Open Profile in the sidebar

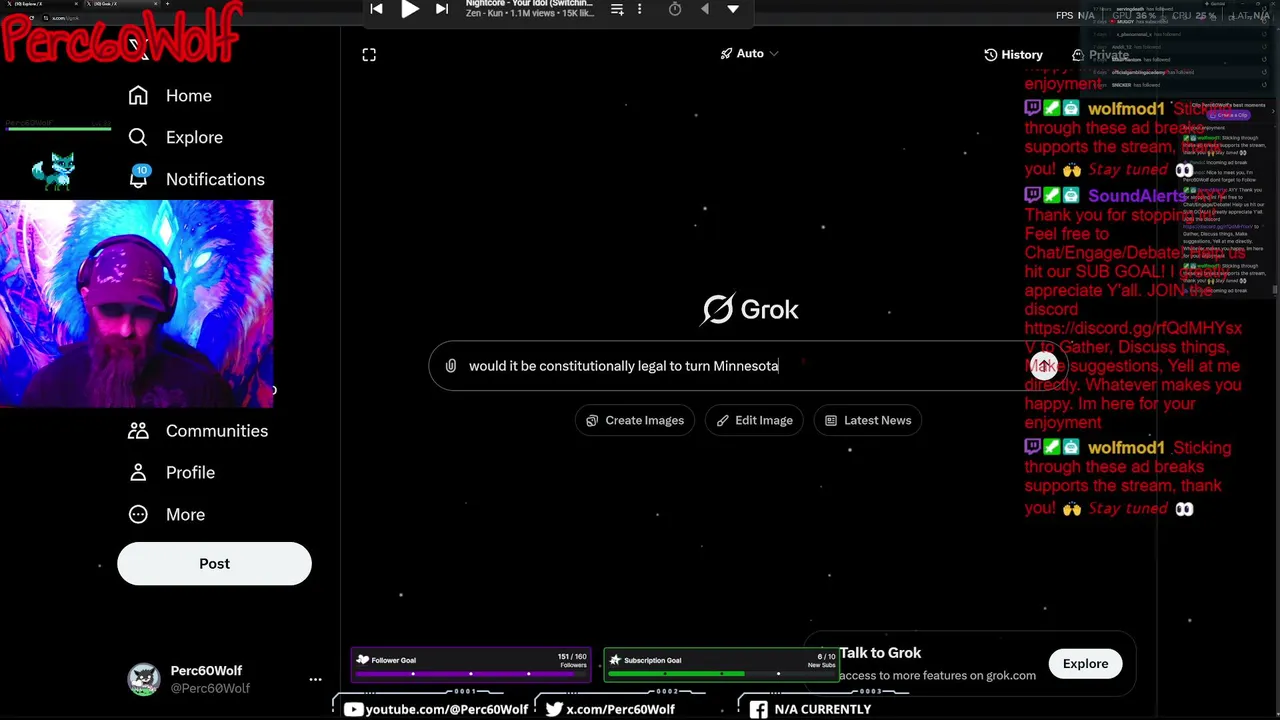[171, 473]
